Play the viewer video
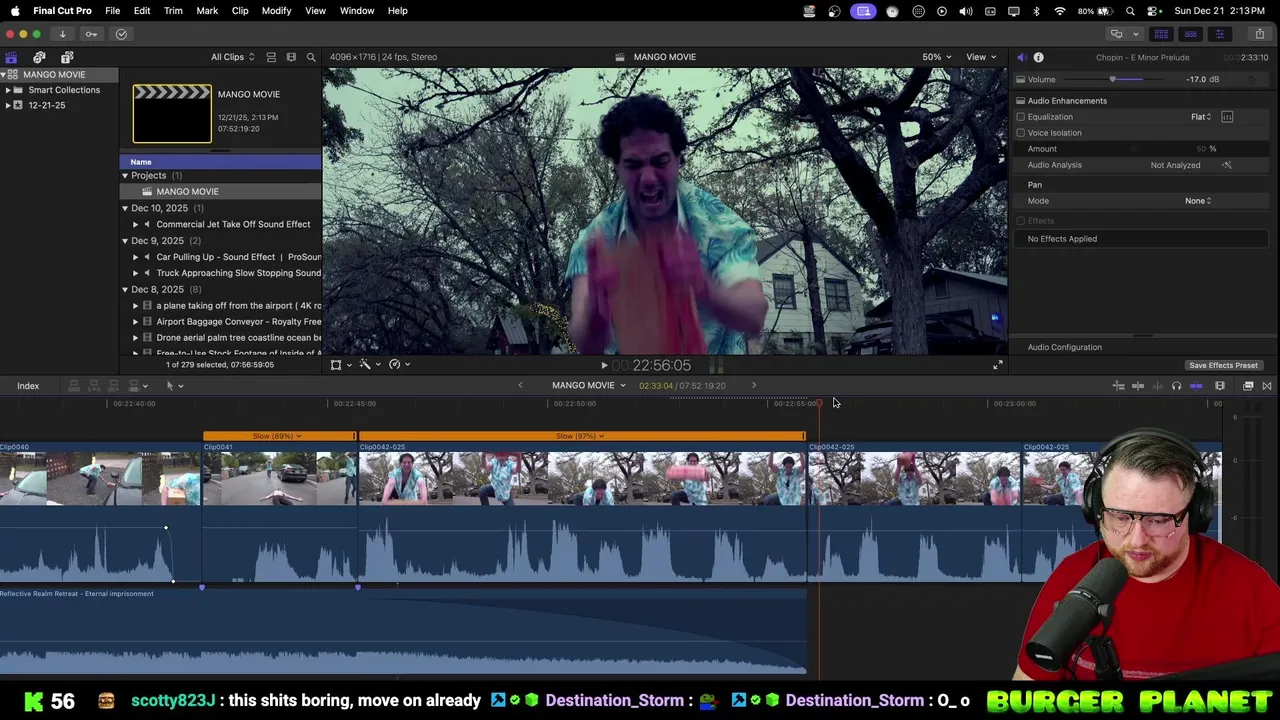The image size is (1280, 720). click(604, 366)
